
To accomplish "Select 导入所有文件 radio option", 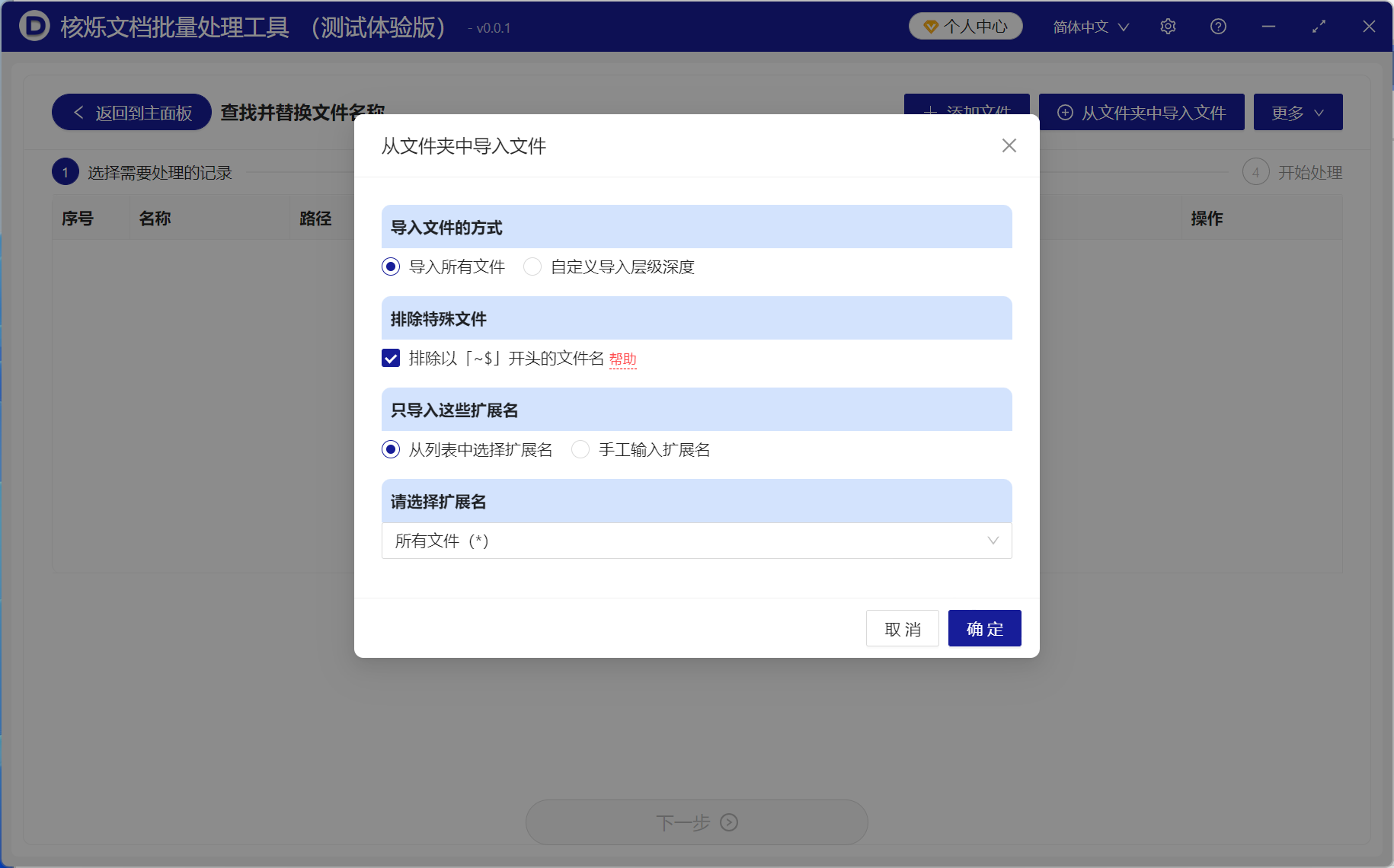I will (x=443, y=266).
